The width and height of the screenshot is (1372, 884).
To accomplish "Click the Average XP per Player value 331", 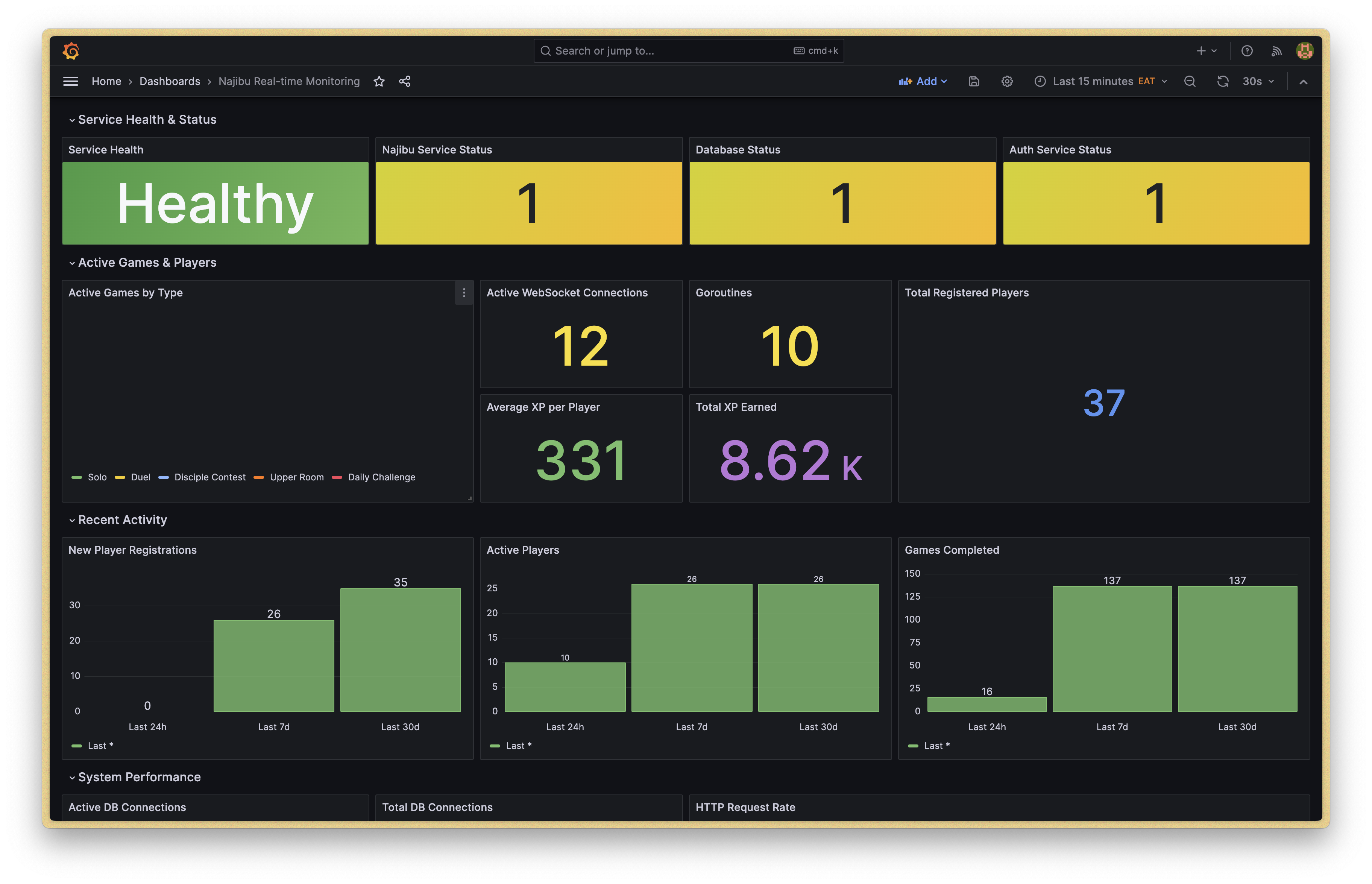I will (x=581, y=460).
